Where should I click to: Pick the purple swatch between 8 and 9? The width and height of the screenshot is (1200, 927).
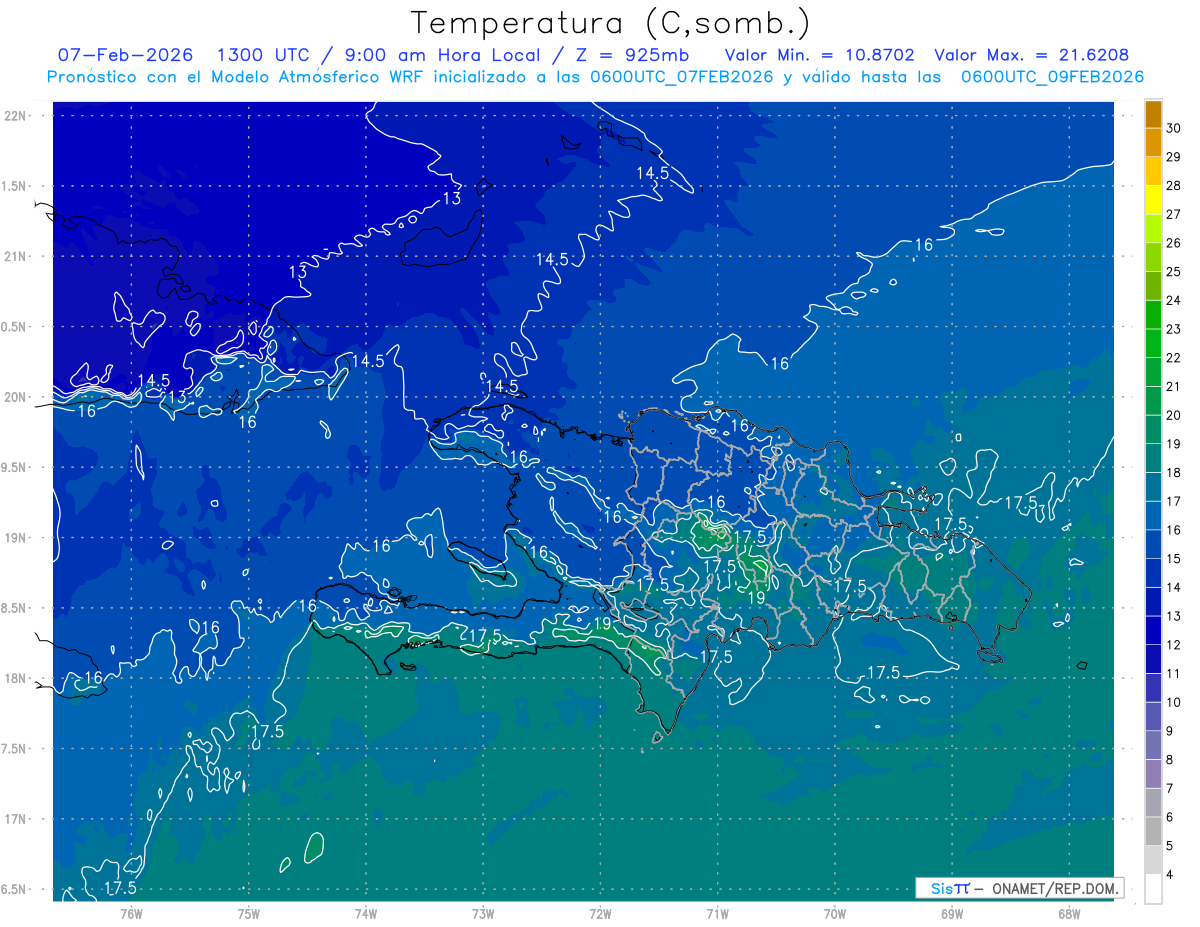coord(1153,745)
